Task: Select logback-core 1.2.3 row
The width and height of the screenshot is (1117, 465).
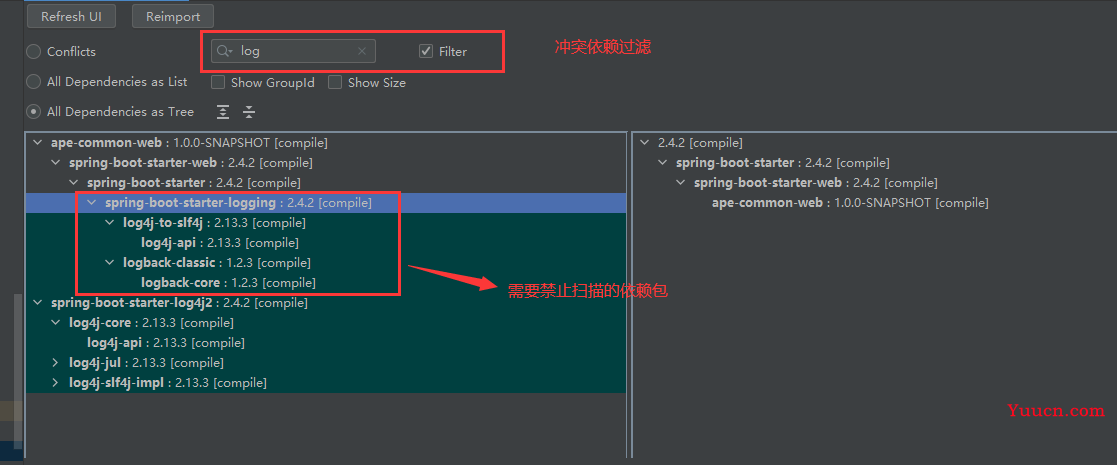Action: (326, 283)
